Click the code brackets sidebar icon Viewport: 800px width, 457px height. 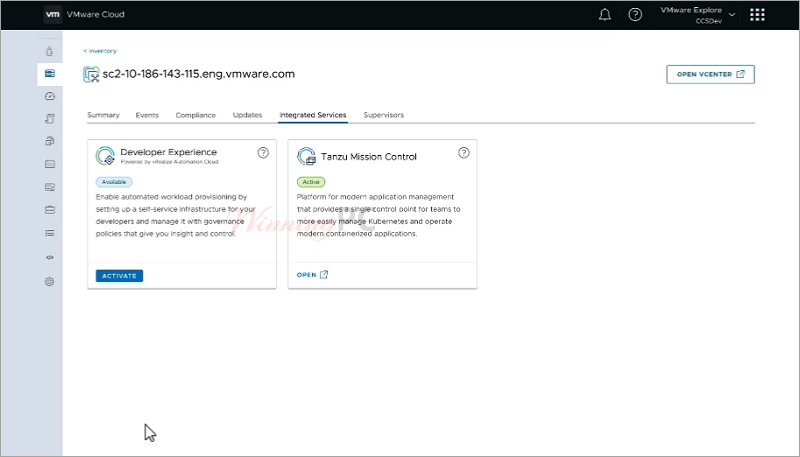tap(49, 258)
